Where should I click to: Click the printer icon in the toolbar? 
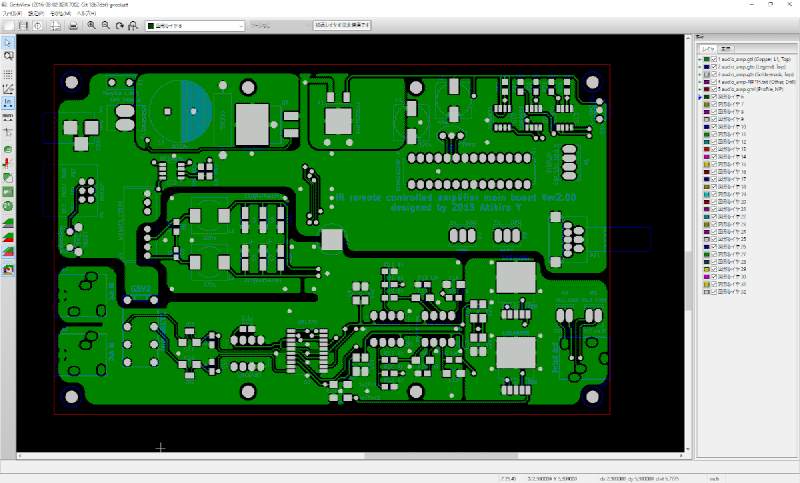[73, 26]
